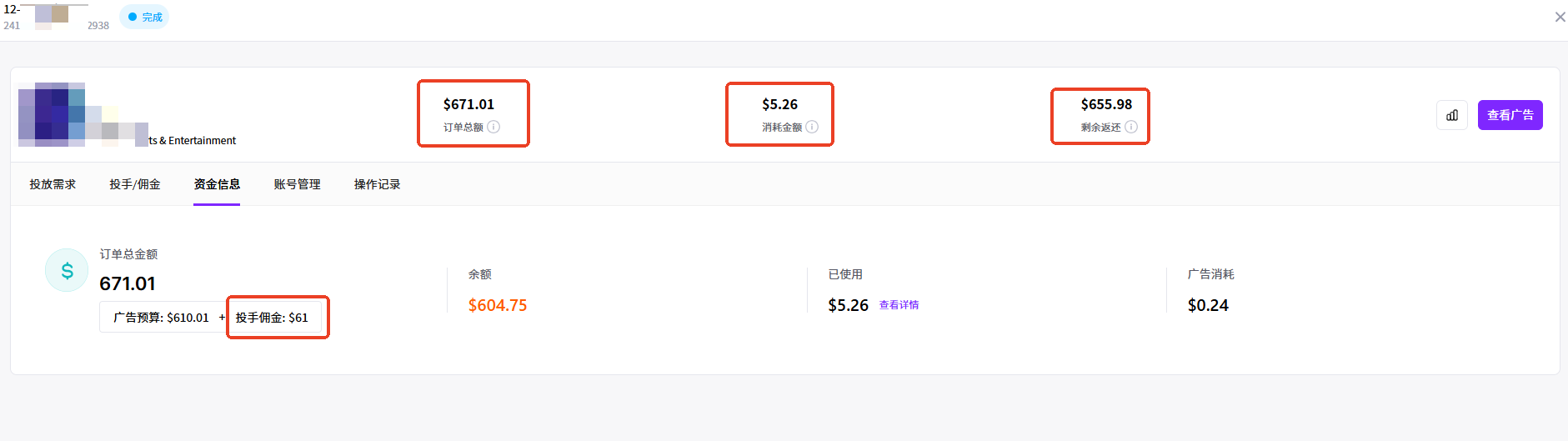Viewport: 1568px width, 441px height.
Task: Go to the 操作记录 tab
Action: [377, 184]
